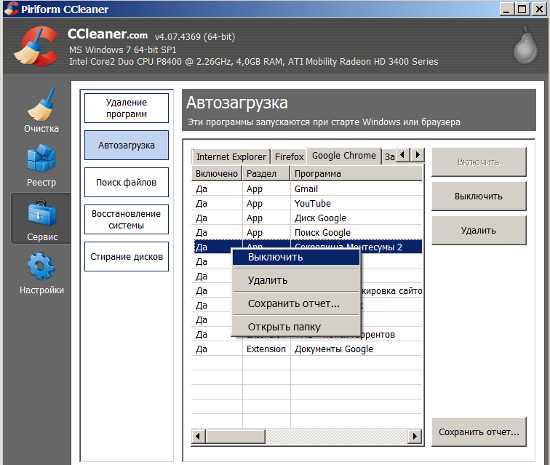The height and width of the screenshot is (465, 550).
Task: Click the Piriform pear logo
Action: (x=525, y=46)
